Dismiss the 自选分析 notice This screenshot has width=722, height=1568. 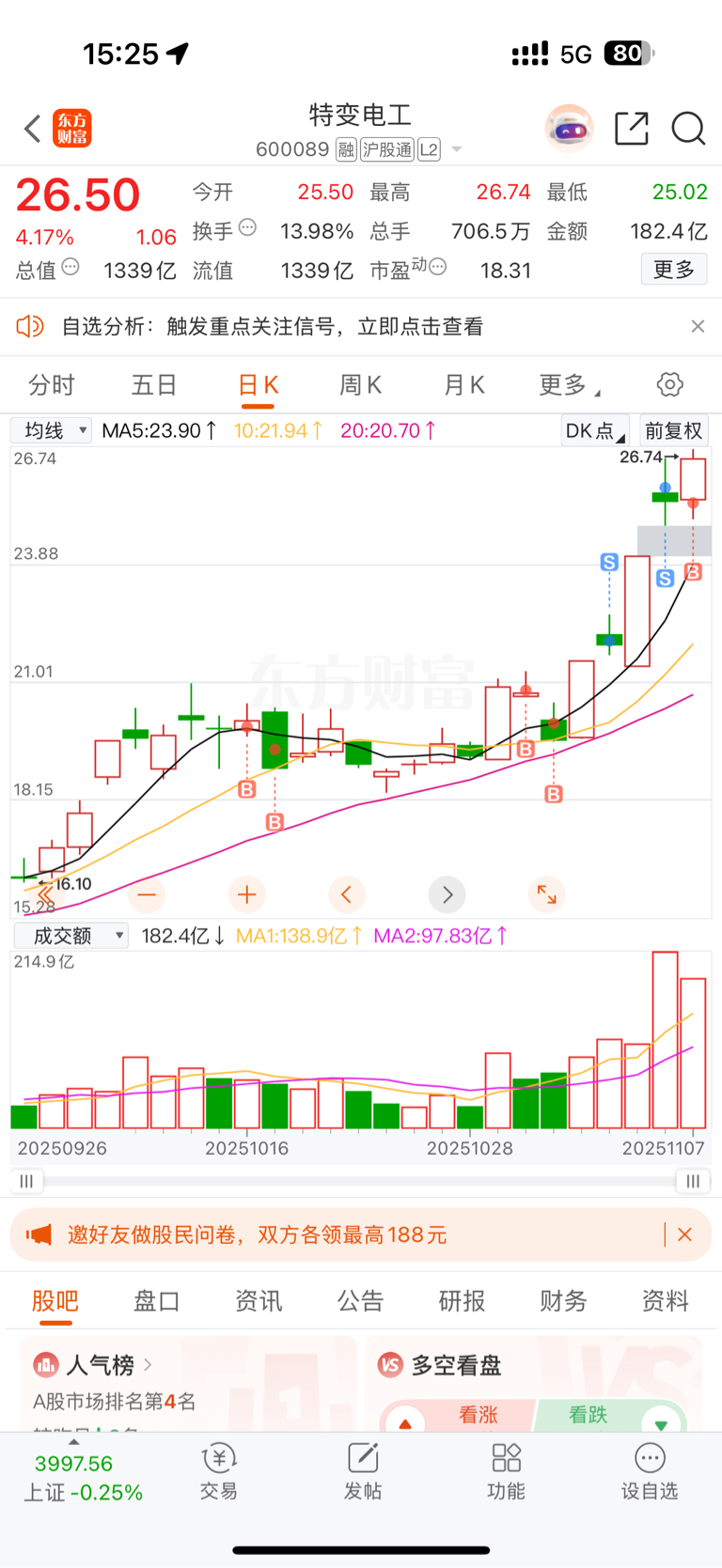pyautogui.click(x=698, y=326)
